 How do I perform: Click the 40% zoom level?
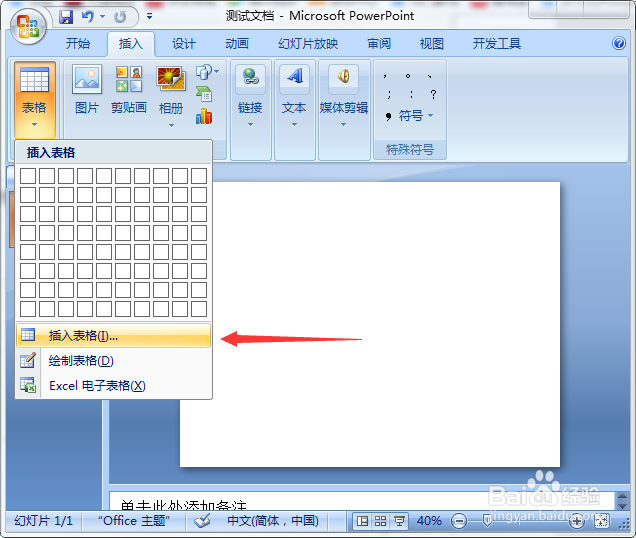click(429, 521)
